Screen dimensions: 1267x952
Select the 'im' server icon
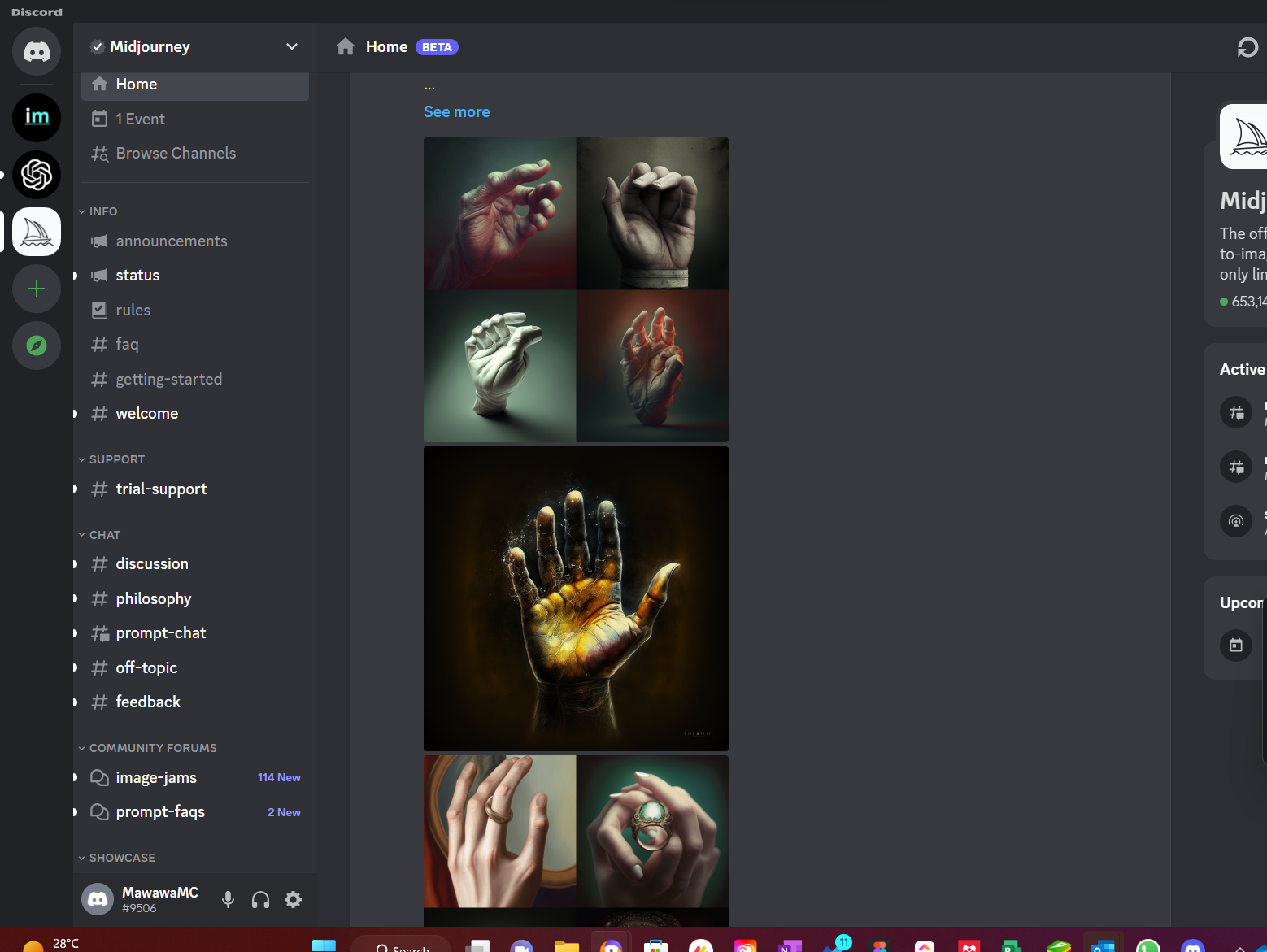click(x=37, y=117)
